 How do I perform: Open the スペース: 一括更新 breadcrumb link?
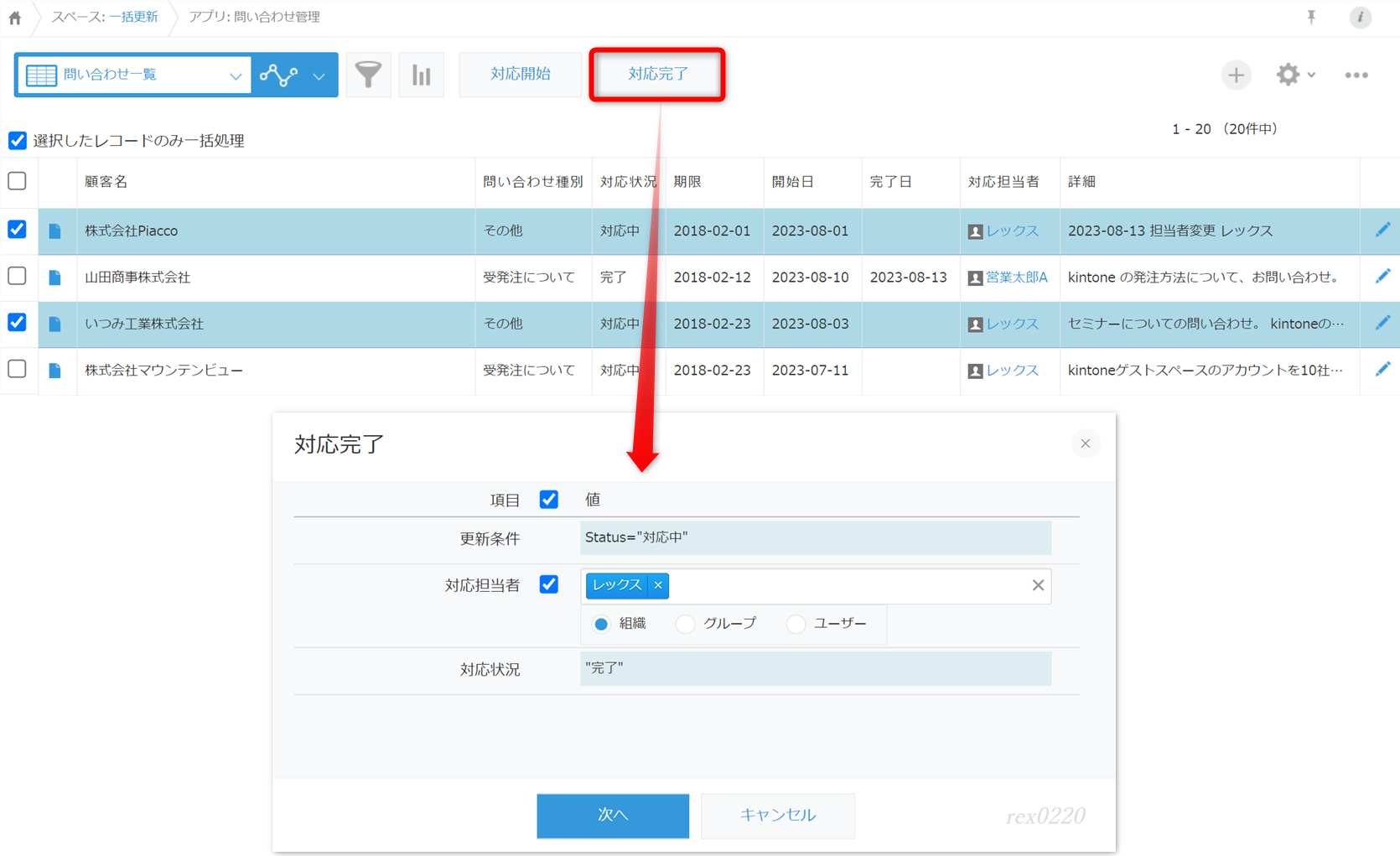coord(105,17)
